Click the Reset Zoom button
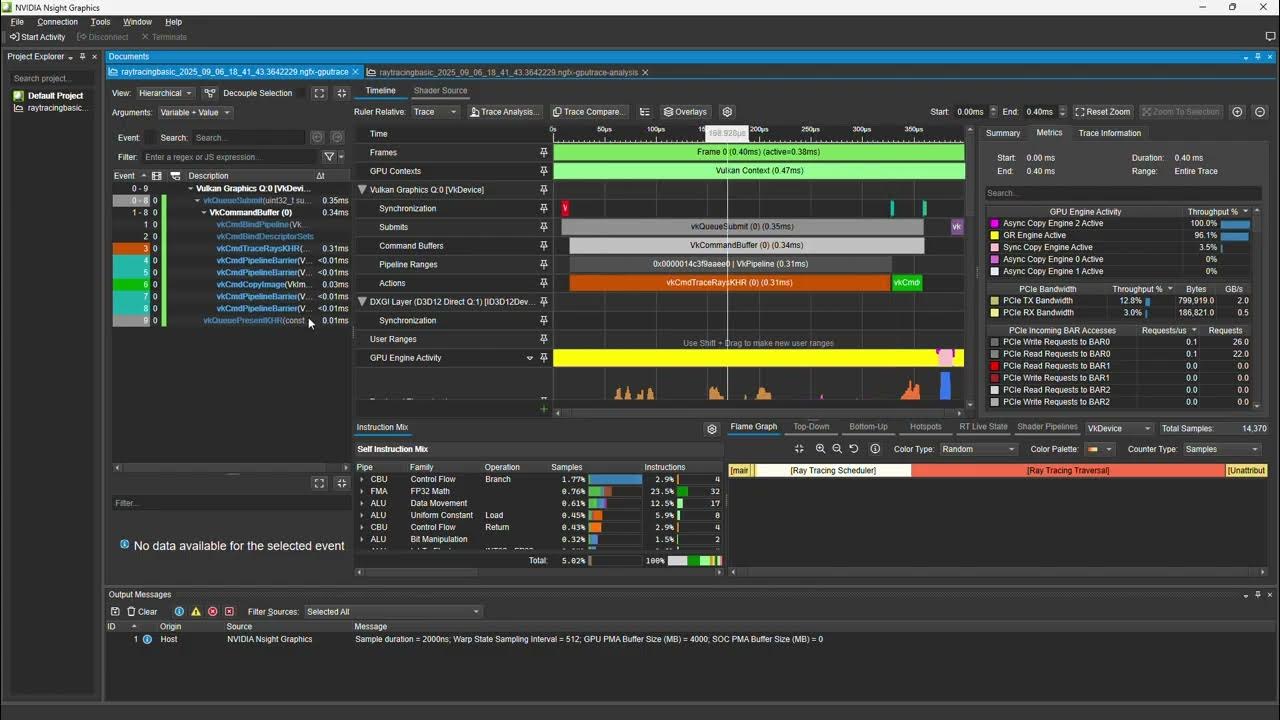This screenshot has width=1280, height=720. click(1102, 112)
